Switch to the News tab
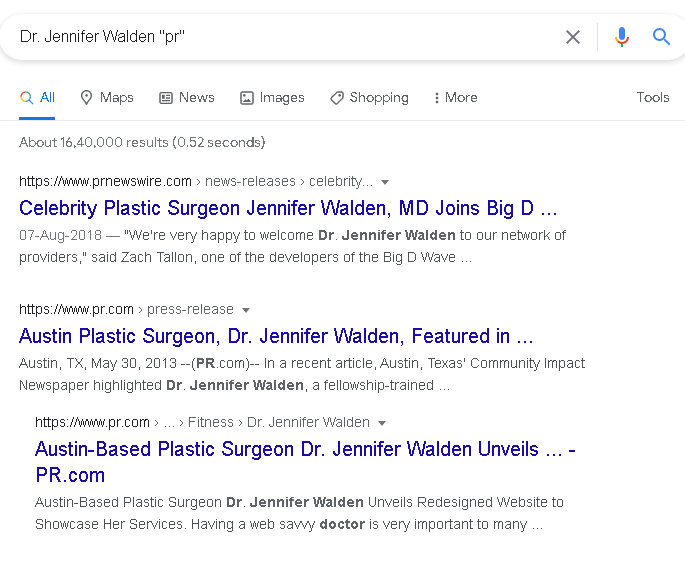685x564 pixels. tap(187, 97)
